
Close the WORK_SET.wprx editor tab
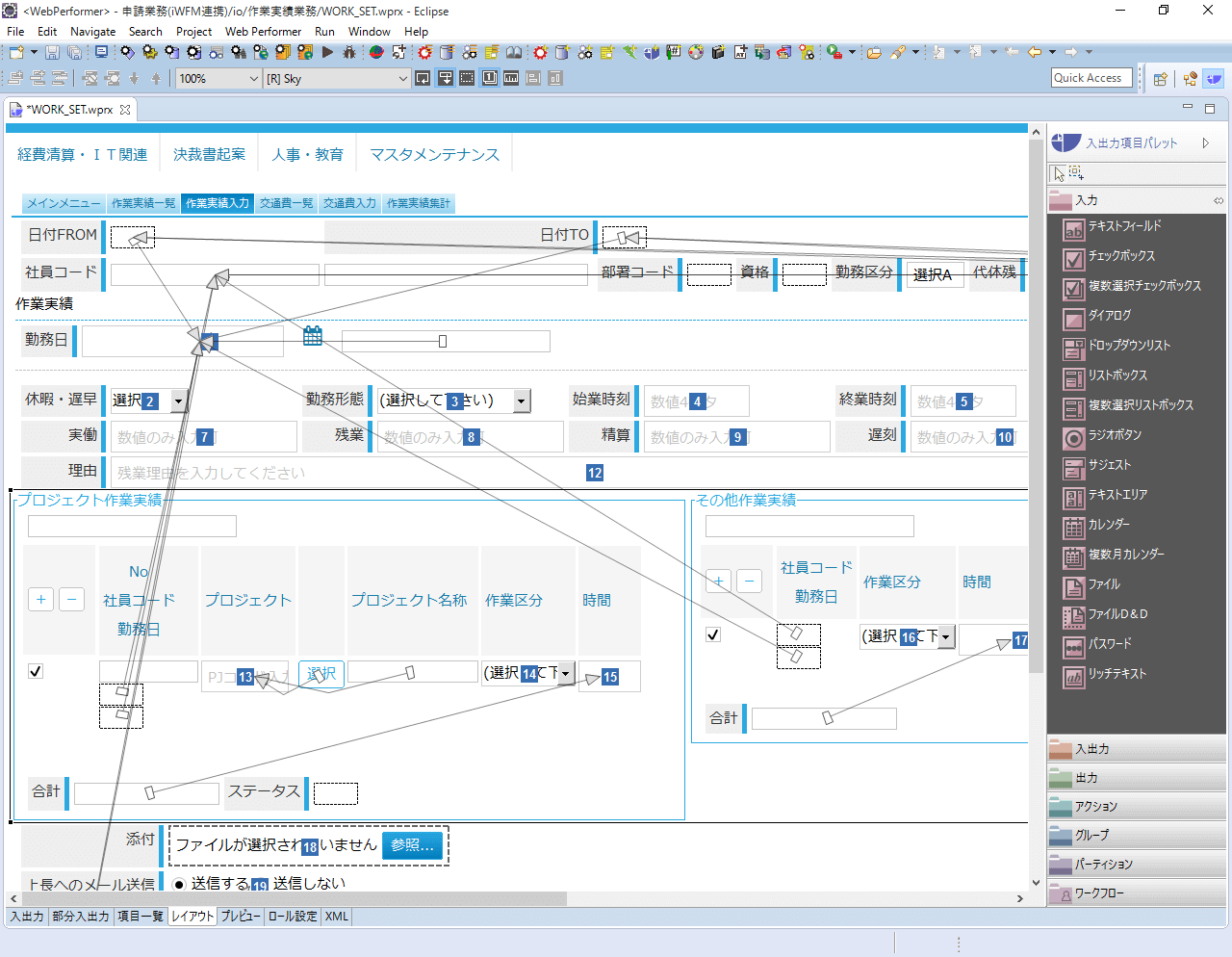(x=125, y=110)
